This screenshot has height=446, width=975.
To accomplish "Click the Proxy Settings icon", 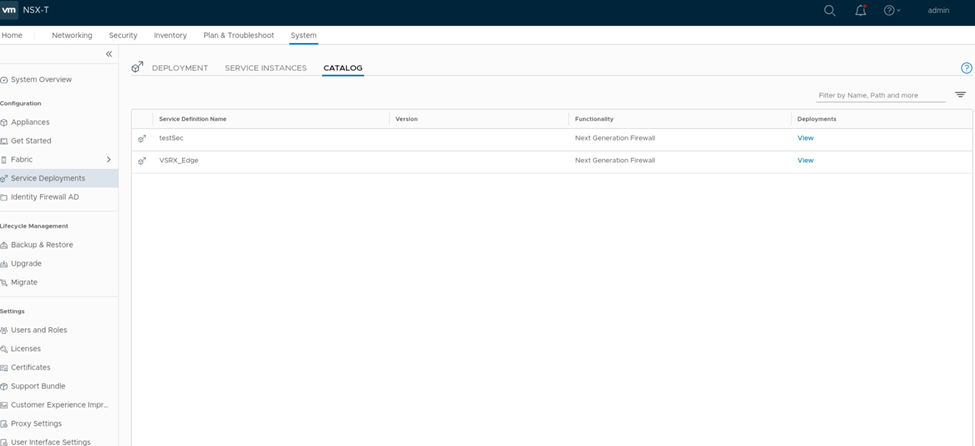I will click(x=4, y=424).
